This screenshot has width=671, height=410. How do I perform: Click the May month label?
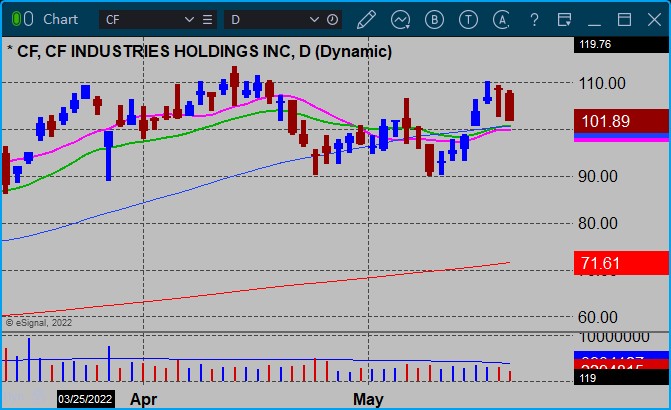368,399
